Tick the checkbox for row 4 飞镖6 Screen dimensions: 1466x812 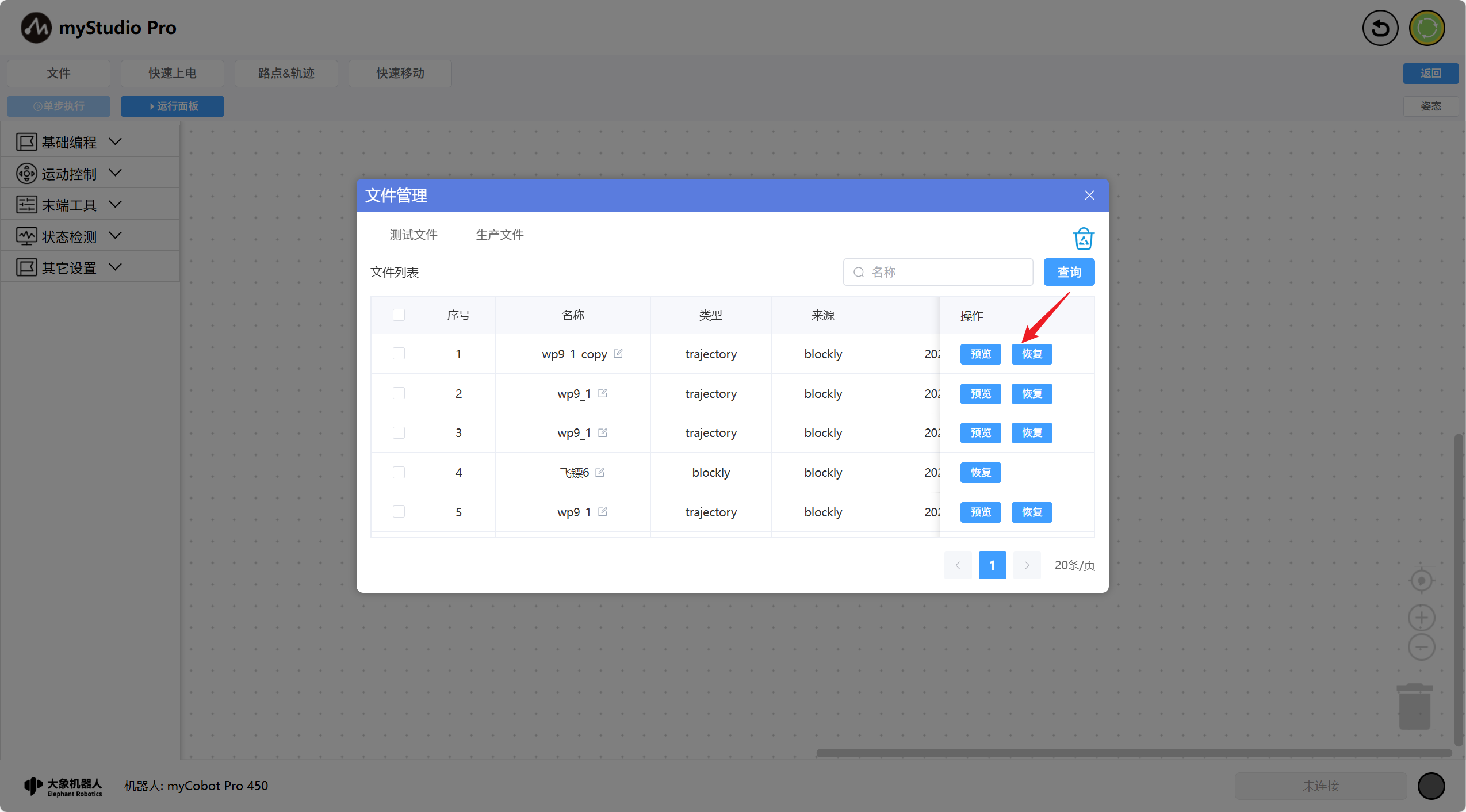click(x=399, y=472)
